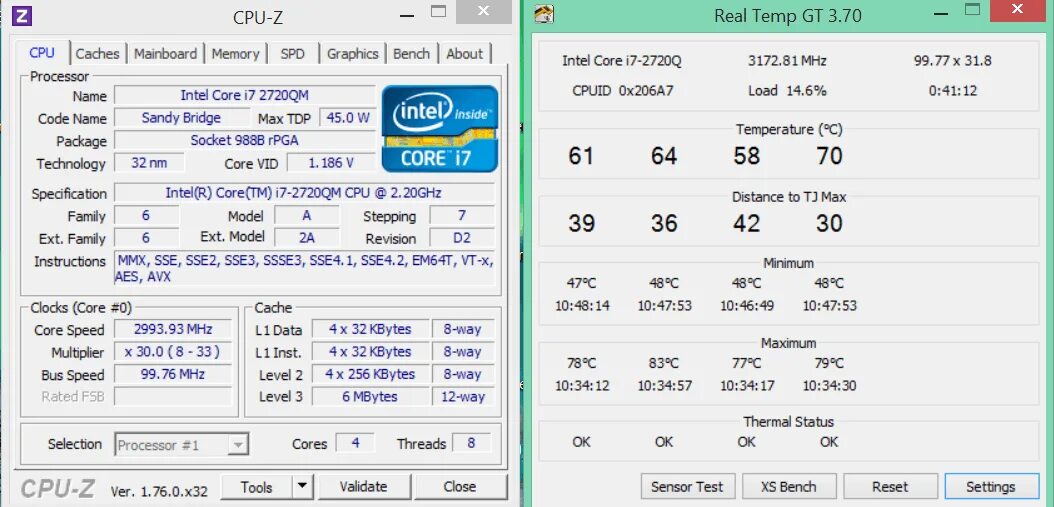Click the Core VID value 1.186 V
Screen dimensions: 1054x507
point(331,162)
